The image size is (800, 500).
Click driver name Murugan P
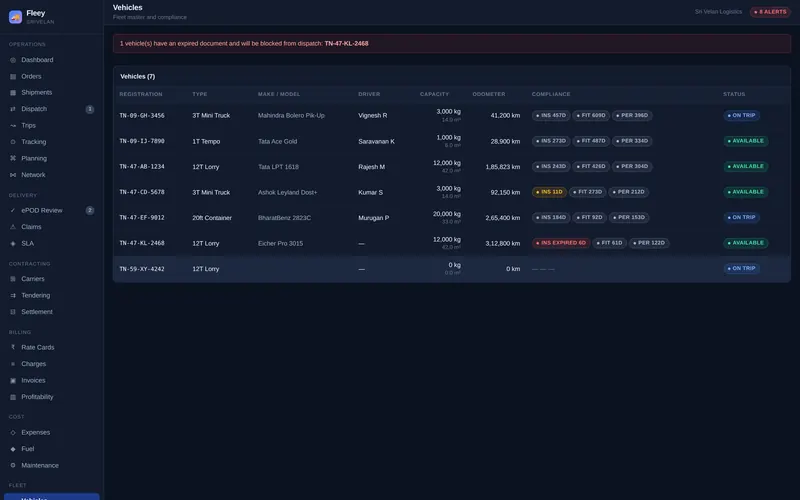373,218
